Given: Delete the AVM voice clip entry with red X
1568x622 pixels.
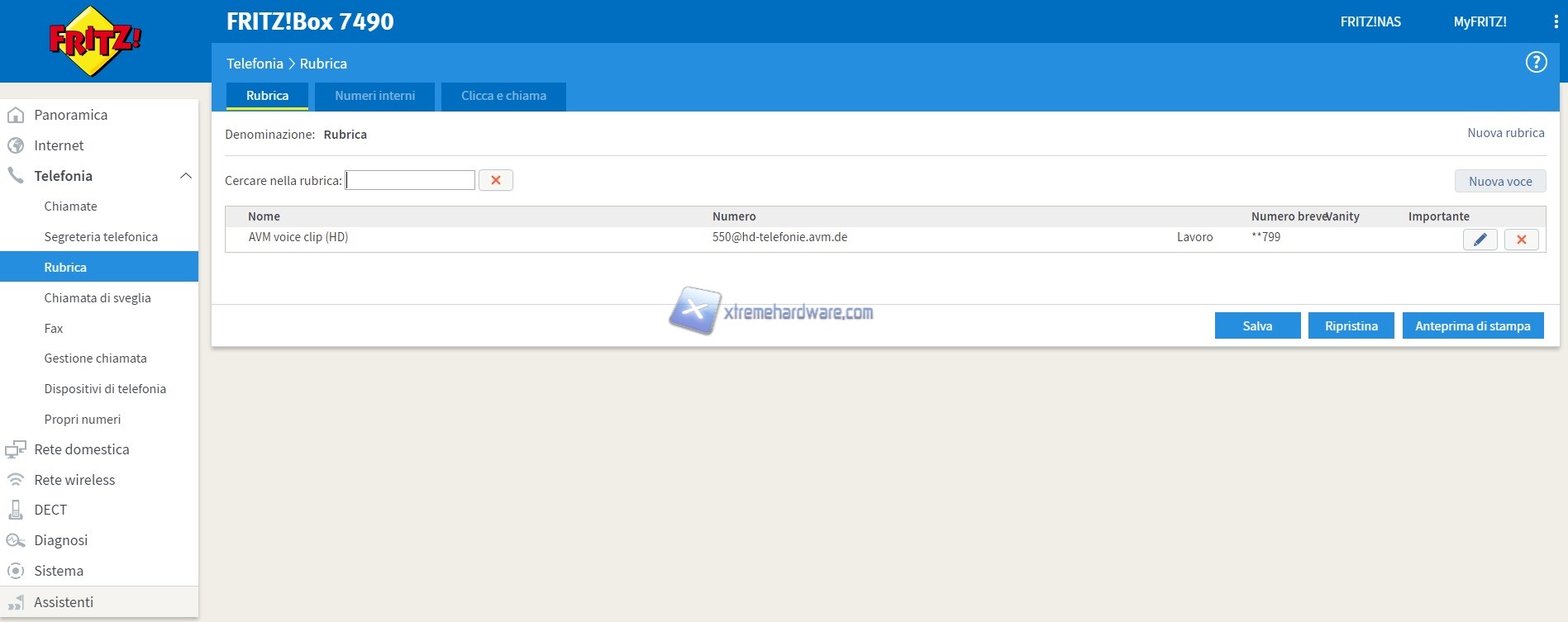Looking at the screenshot, I should (1521, 240).
